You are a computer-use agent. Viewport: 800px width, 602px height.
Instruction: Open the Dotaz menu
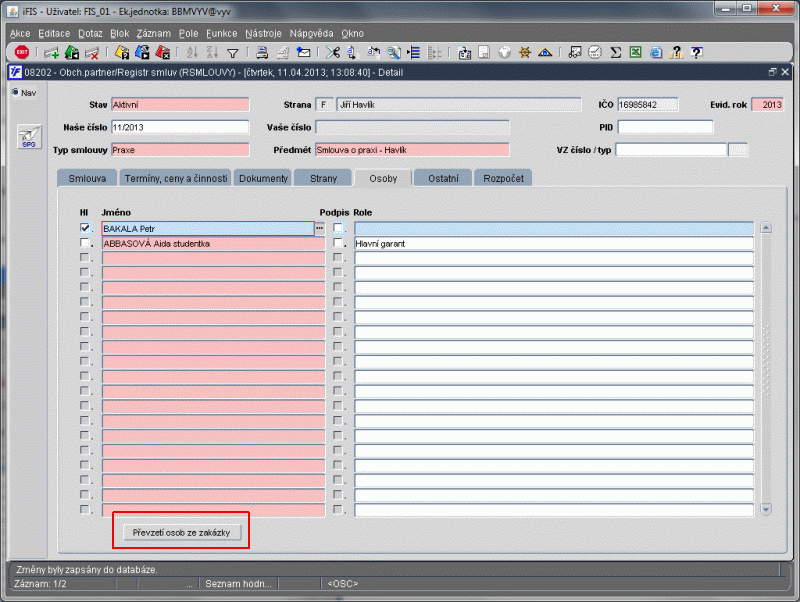click(90, 34)
